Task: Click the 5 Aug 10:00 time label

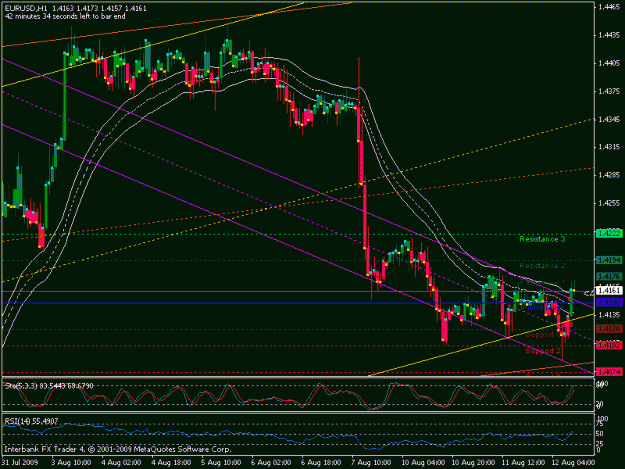Action: pyautogui.click(x=221, y=463)
